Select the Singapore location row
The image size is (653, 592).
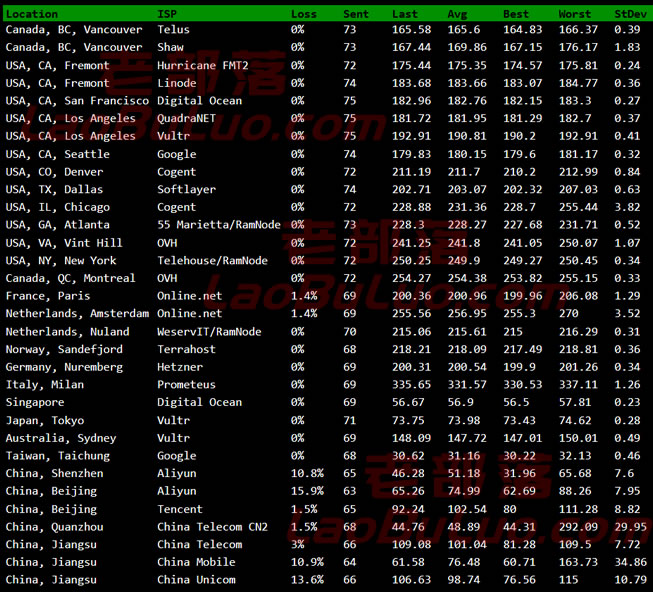[x=35, y=402]
